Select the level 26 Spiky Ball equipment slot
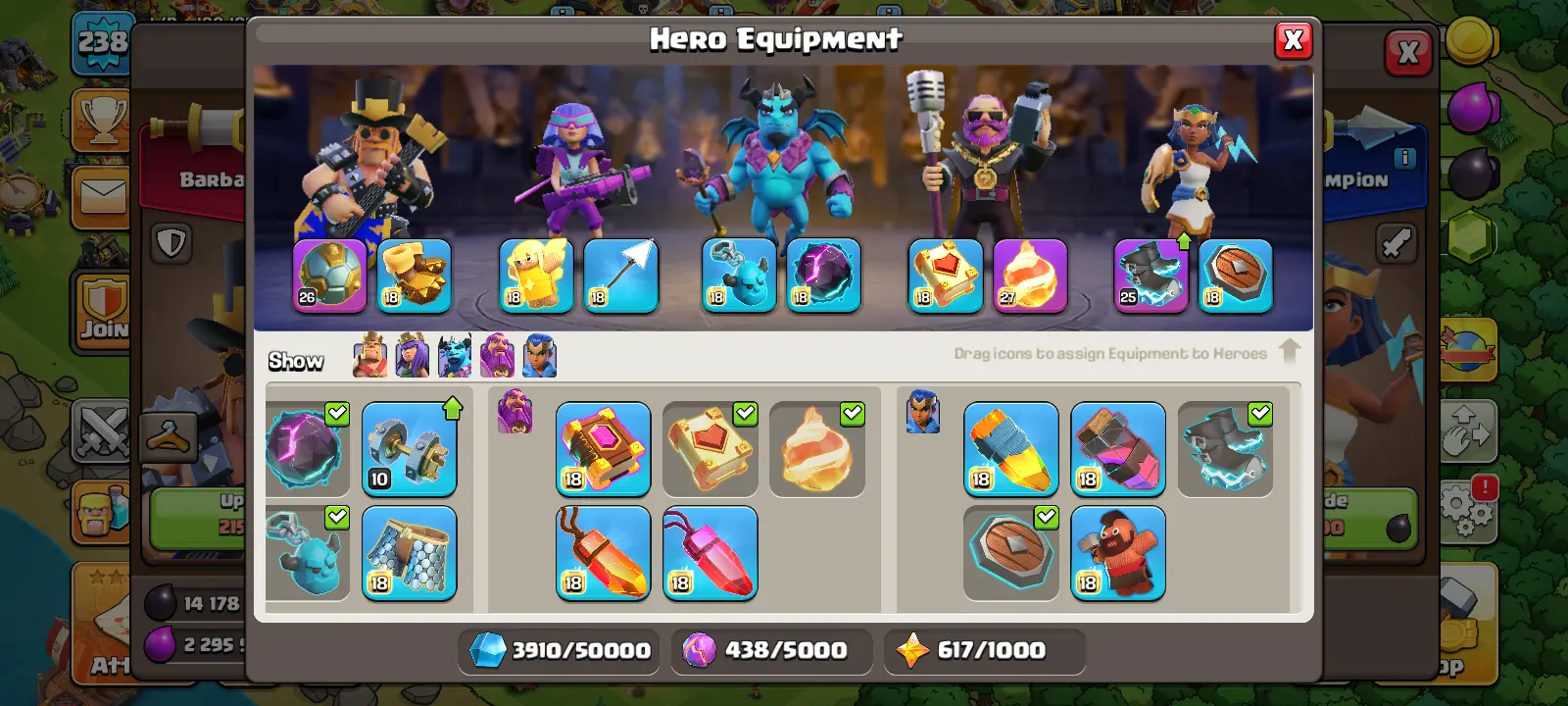The height and width of the screenshot is (706, 1568). (x=330, y=276)
